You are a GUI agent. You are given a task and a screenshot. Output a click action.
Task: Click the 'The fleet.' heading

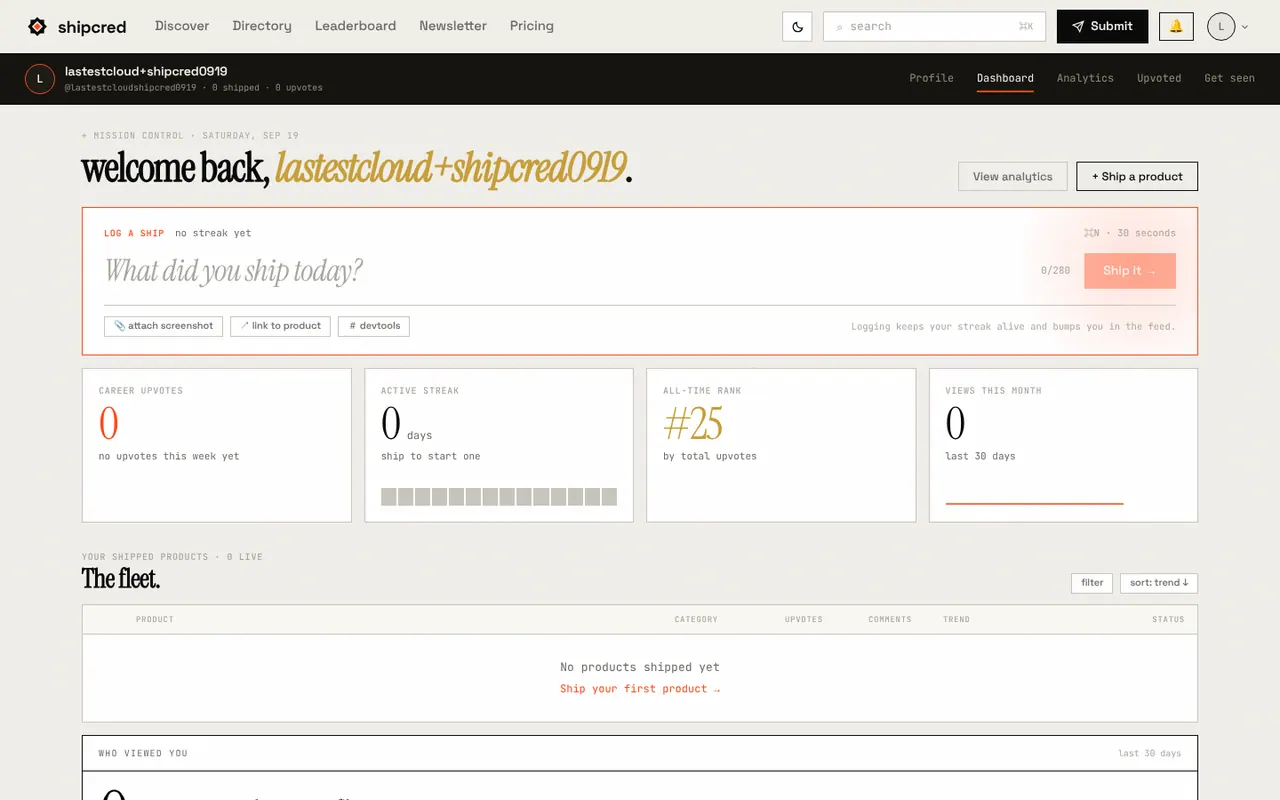pyautogui.click(x=121, y=579)
